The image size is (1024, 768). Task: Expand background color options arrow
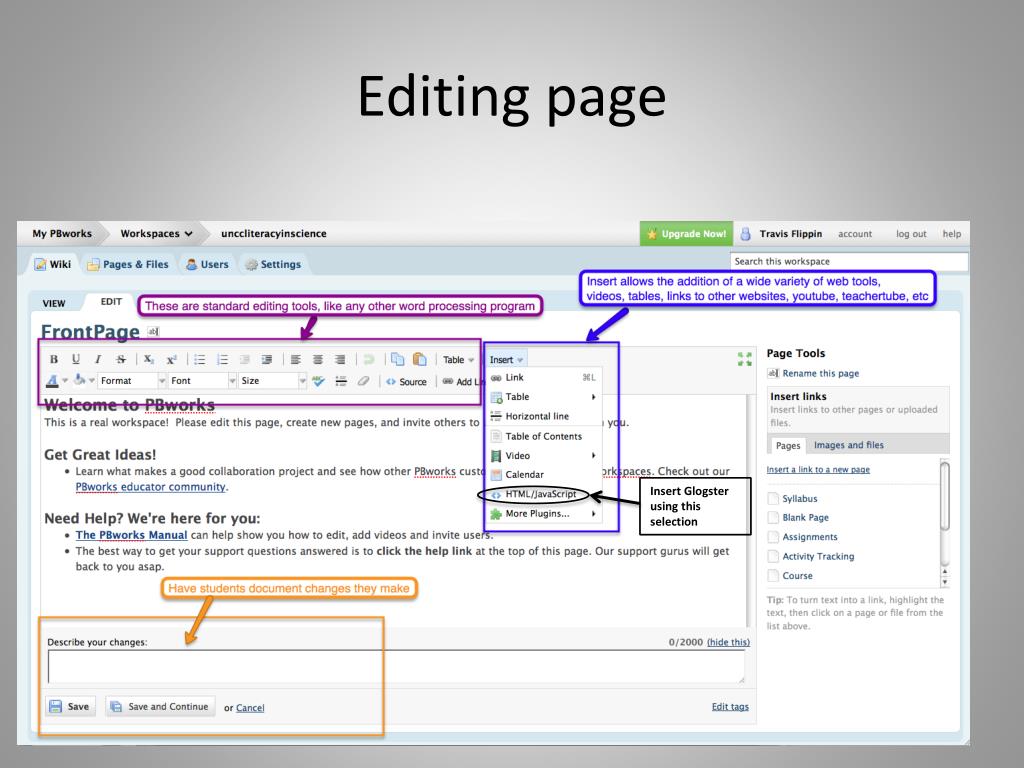click(92, 381)
